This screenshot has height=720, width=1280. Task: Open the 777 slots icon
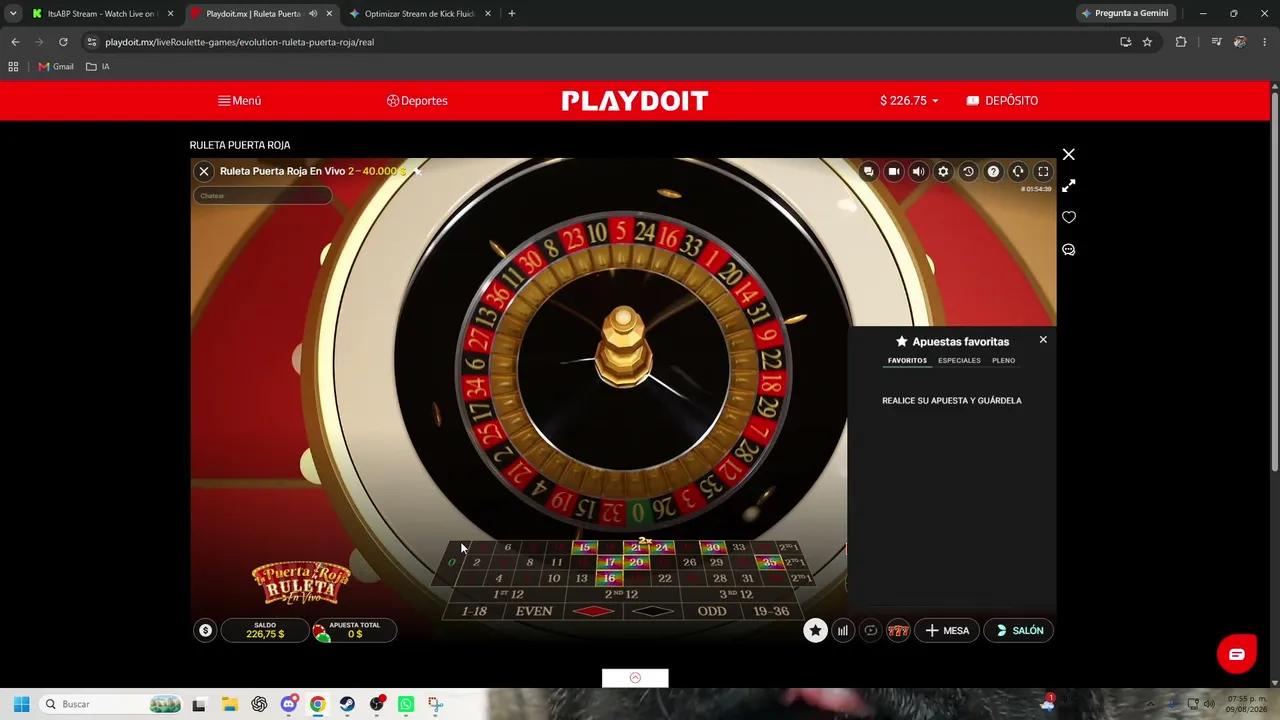(x=898, y=631)
